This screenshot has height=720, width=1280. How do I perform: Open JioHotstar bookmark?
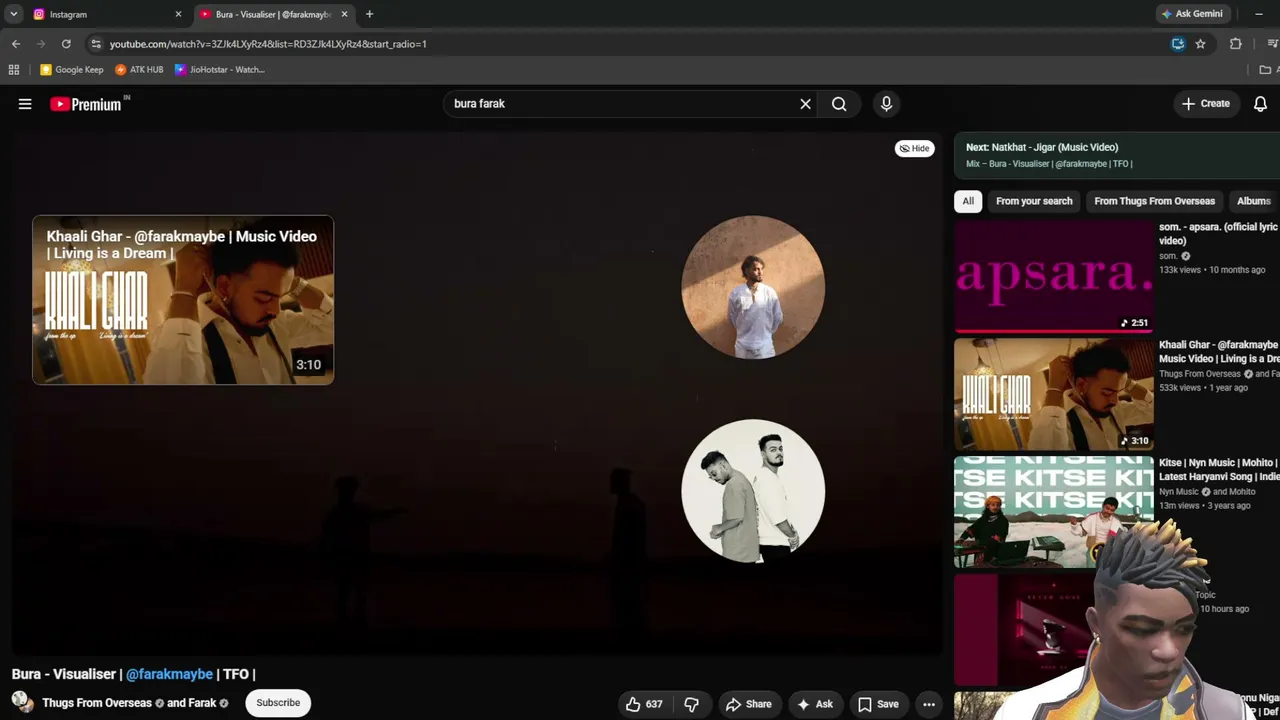(220, 70)
